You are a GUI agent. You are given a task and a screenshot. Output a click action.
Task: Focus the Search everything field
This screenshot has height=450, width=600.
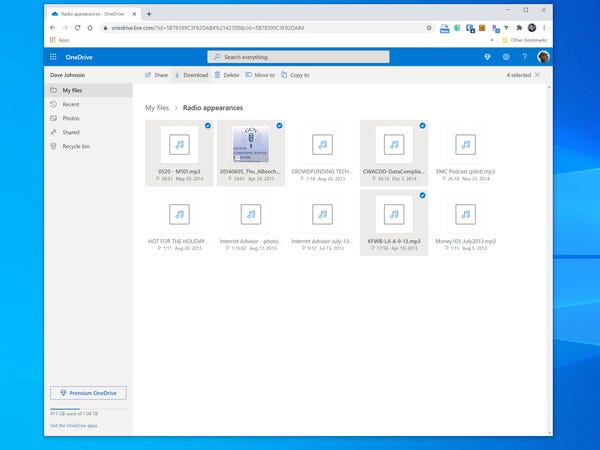coord(298,57)
